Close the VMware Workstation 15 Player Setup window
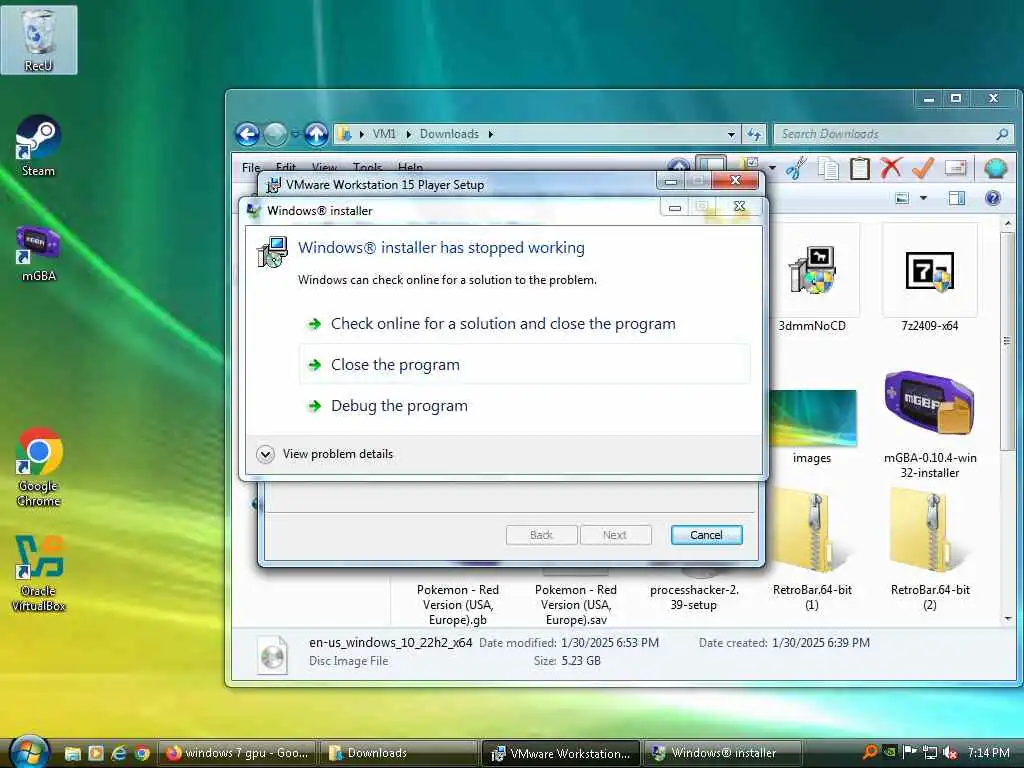The width and height of the screenshot is (1024, 768). pos(736,181)
